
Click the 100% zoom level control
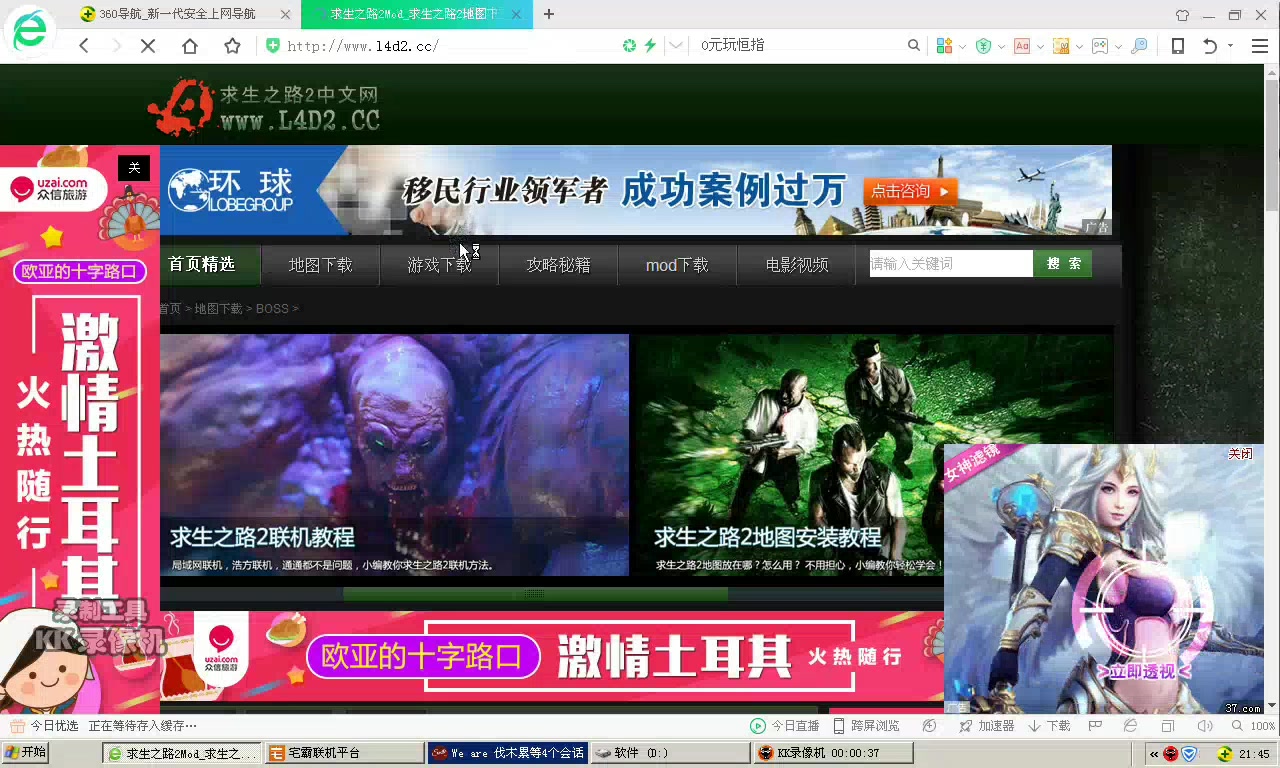click(1254, 726)
